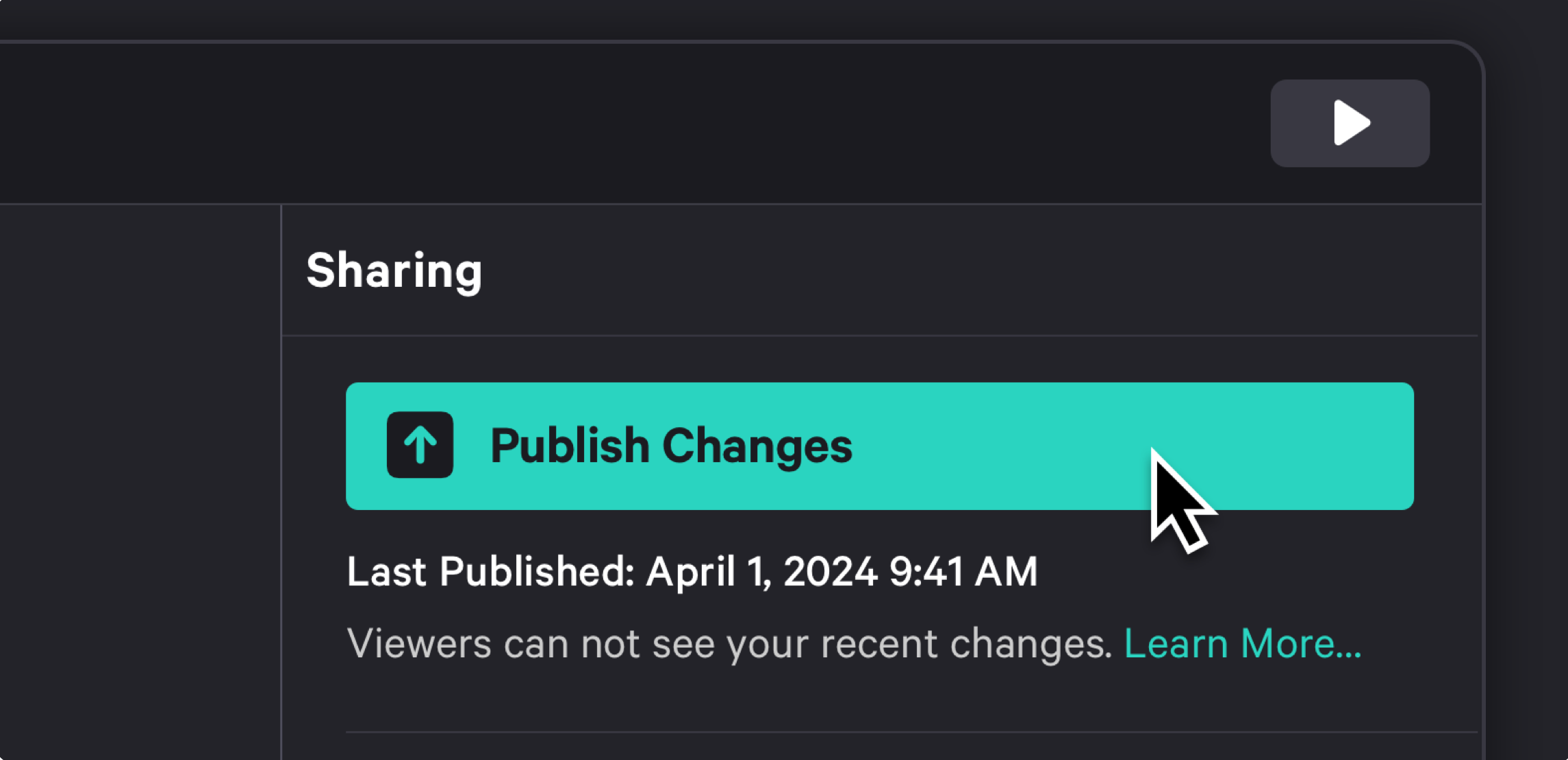Click the Sharing section heading

pos(394,270)
